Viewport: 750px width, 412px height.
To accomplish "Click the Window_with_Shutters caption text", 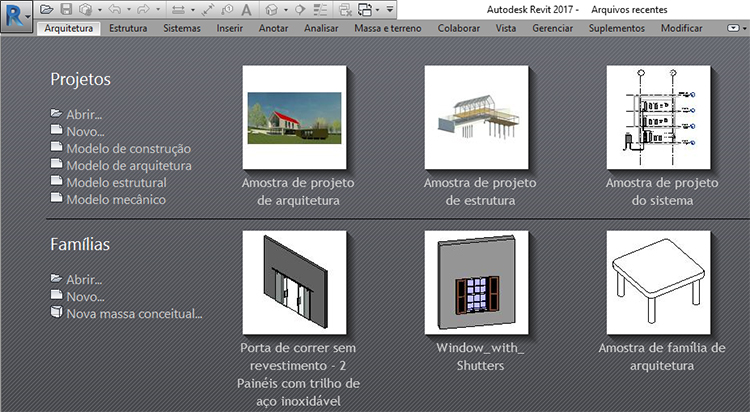I will [x=480, y=356].
